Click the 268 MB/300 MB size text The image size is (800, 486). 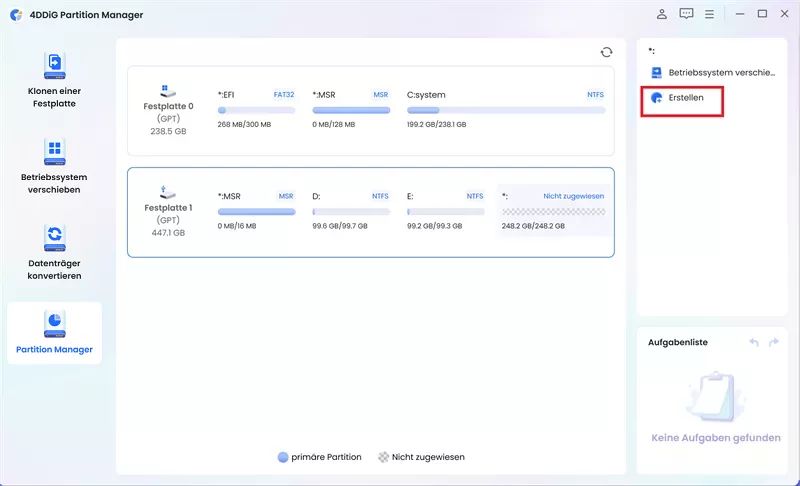pos(244,124)
